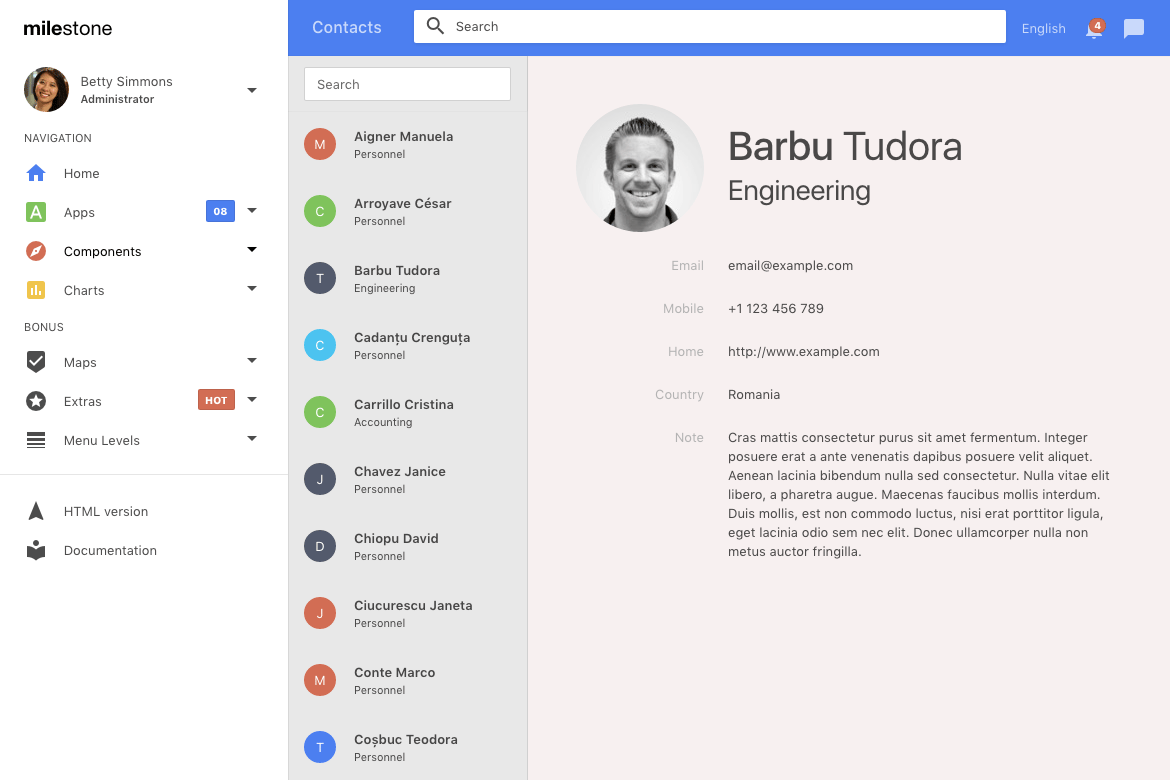
Task: Click Carrillo Cristina's green C avatar
Action: click(x=320, y=412)
